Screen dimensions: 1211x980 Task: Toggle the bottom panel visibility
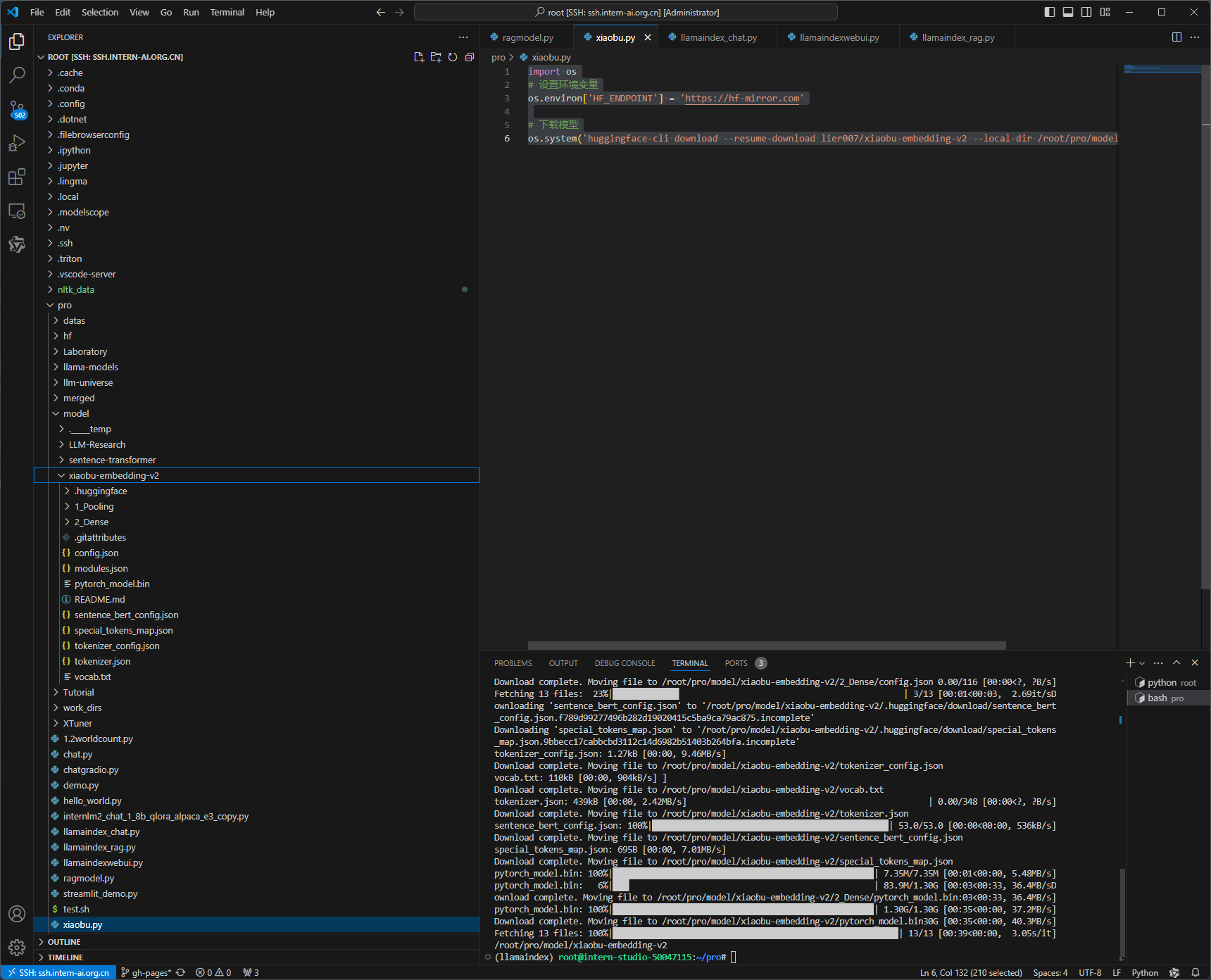coord(1068,12)
